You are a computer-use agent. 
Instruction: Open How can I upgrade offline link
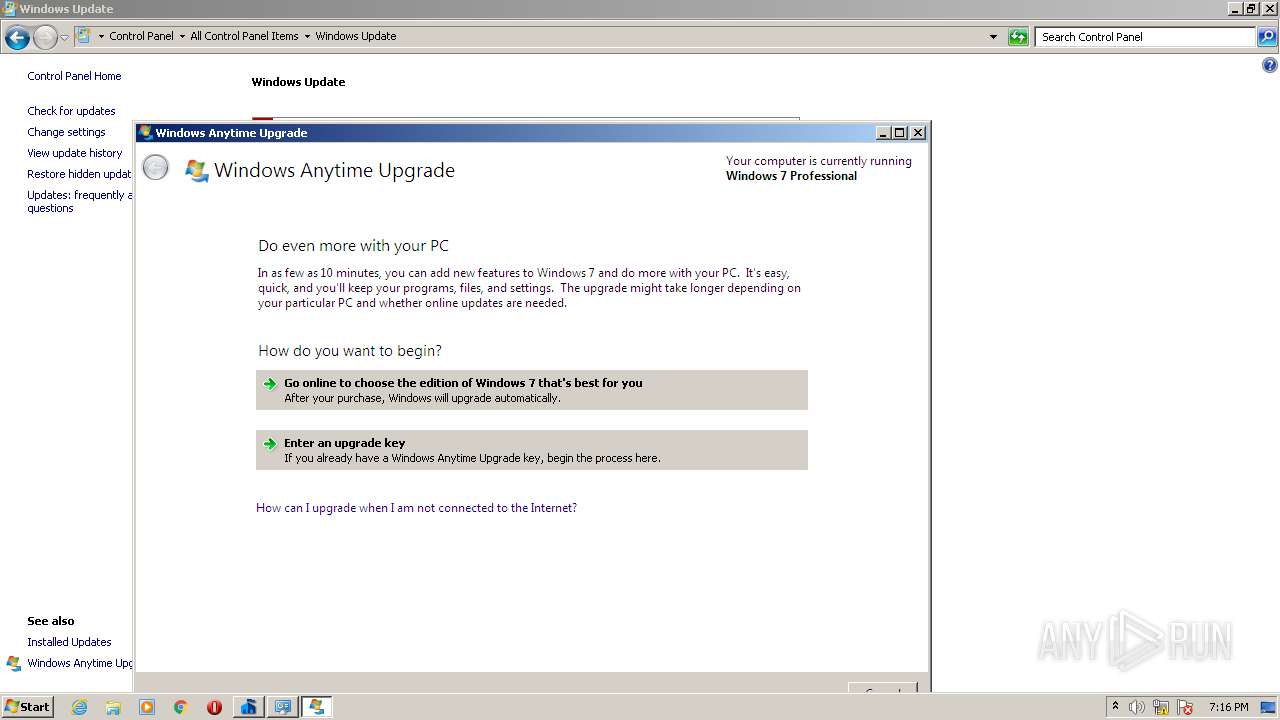coord(416,508)
